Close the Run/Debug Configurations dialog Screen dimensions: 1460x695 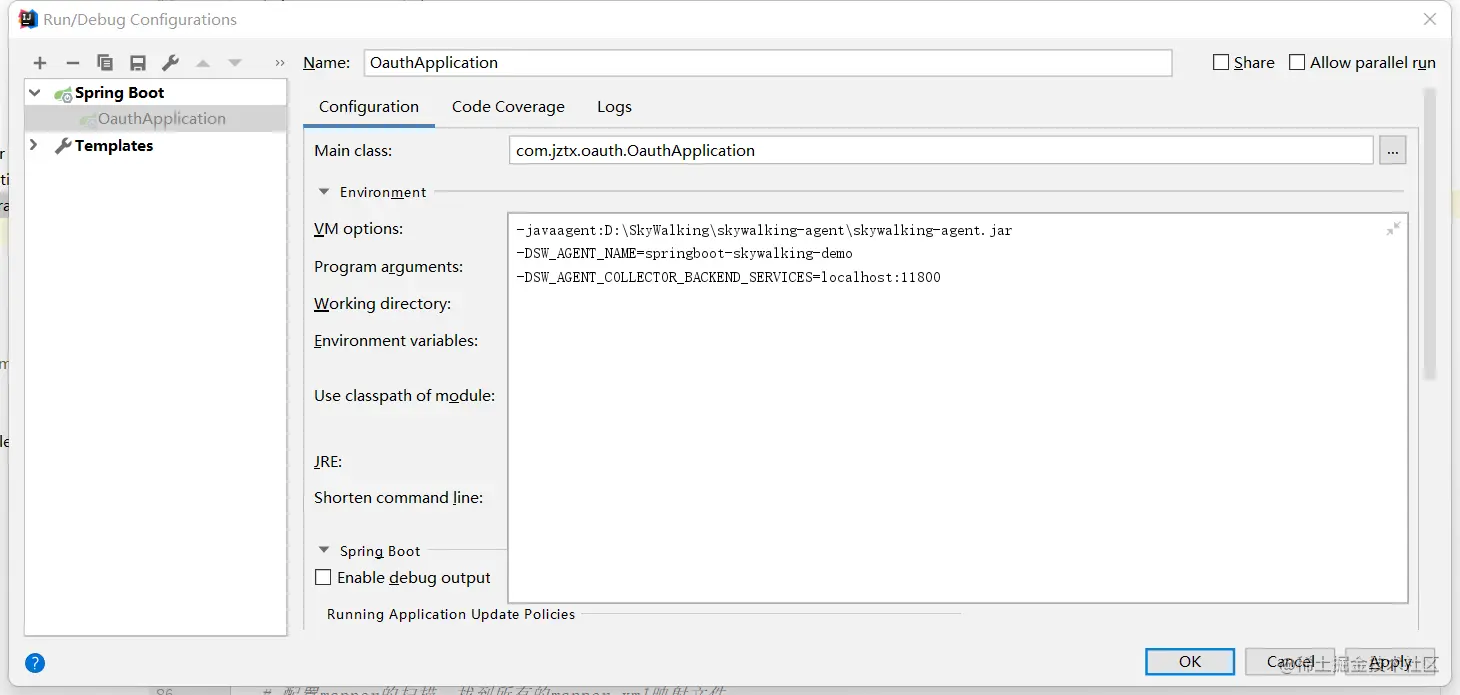tap(1432, 19)
